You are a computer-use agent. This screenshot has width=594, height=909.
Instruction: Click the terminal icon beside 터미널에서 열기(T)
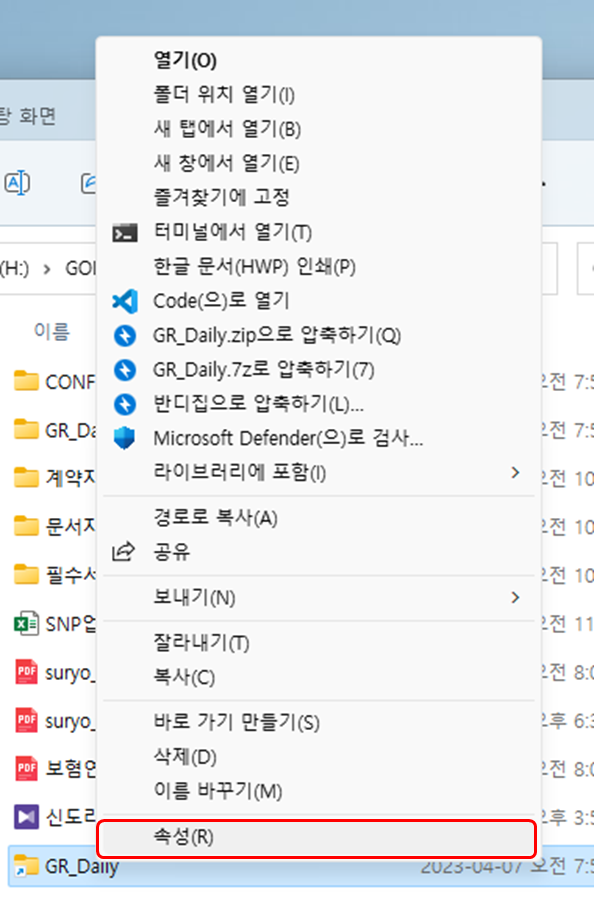125,233
